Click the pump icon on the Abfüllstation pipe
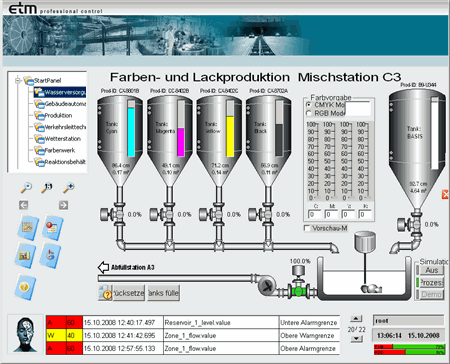450x364 pixels. pyautogui.click(x=267, y=286)
